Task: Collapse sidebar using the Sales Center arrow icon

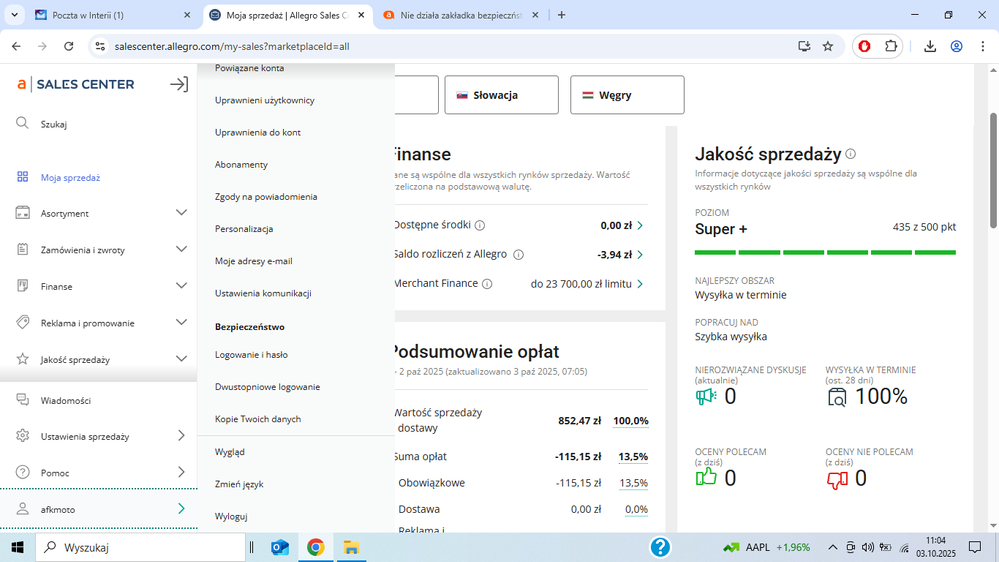Action: click(179, 85)
